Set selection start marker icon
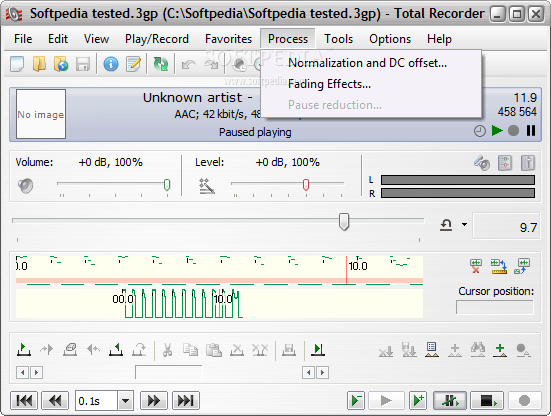The height and width of the screenshot is (416, 551). coord(24,350)
